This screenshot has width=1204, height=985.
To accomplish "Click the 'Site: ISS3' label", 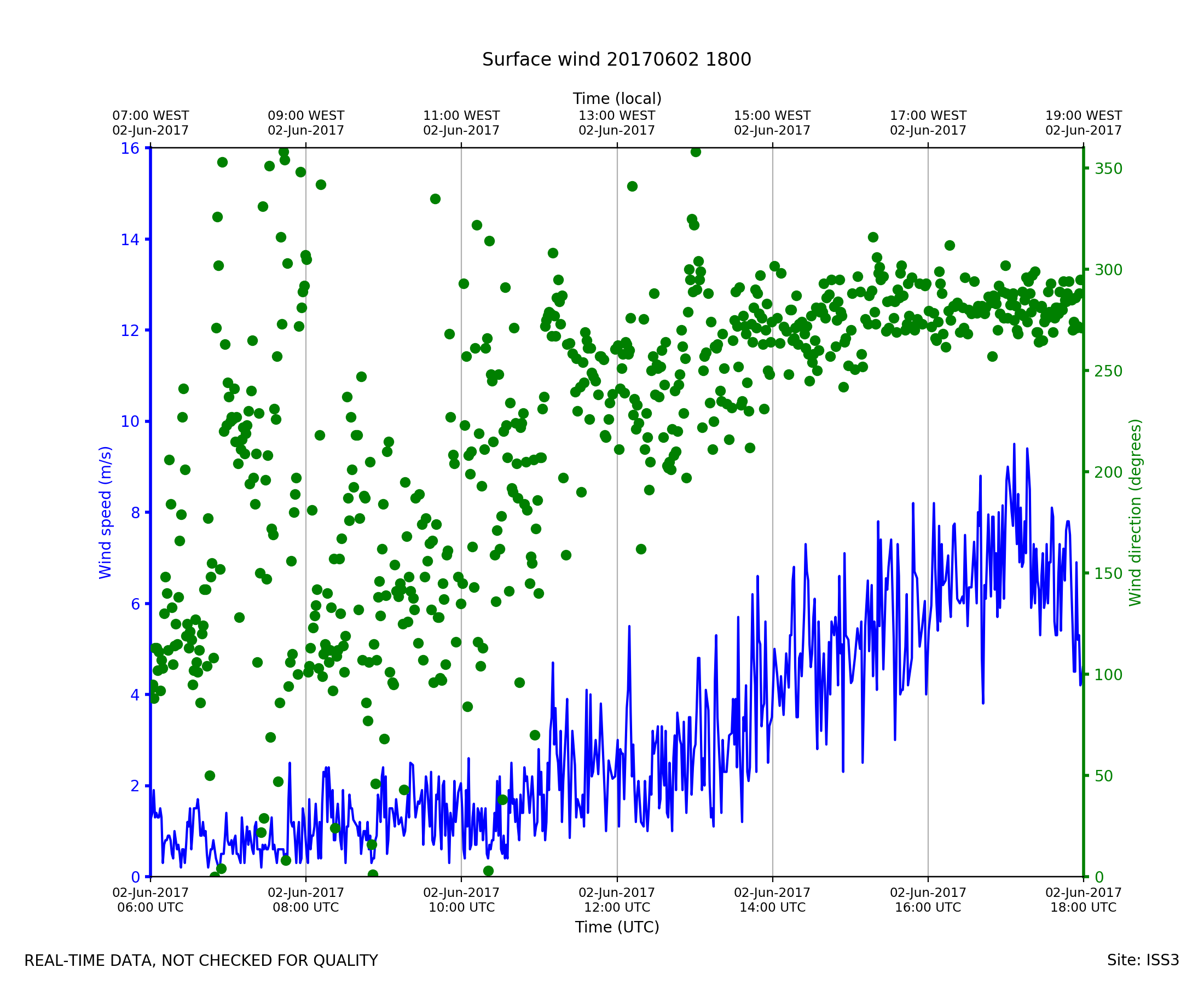I will [x=1143, y=960].
